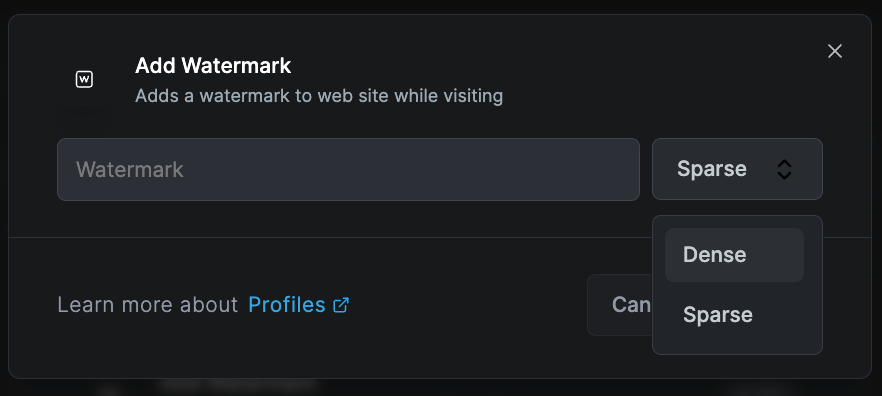Click the highlighted Dense option row

734,255
